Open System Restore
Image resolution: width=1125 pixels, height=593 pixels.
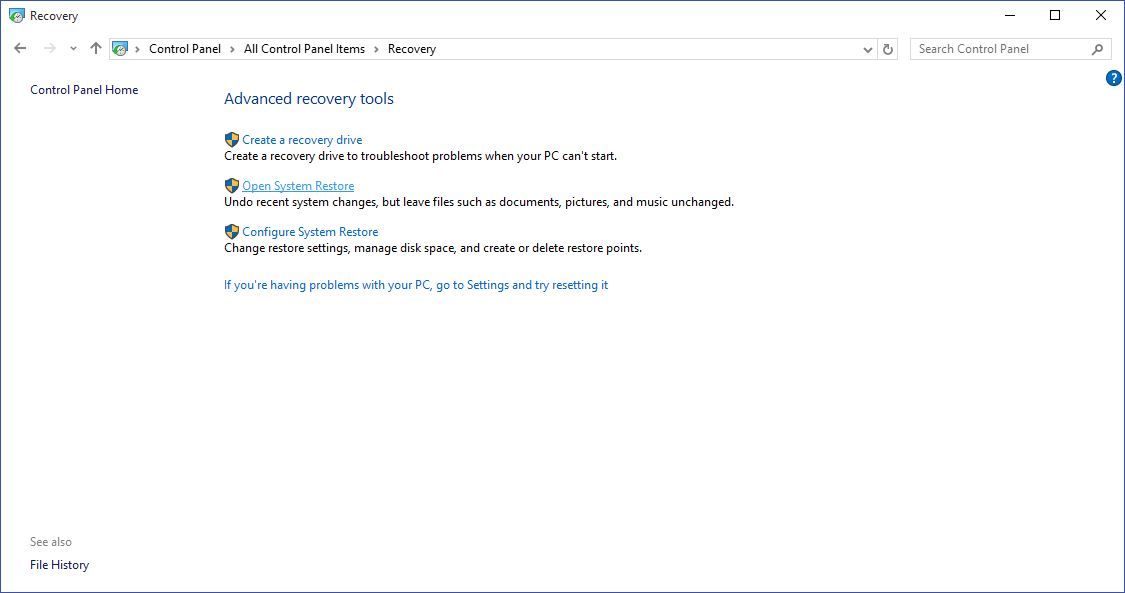pyautogui.click(x=297, y=185)
